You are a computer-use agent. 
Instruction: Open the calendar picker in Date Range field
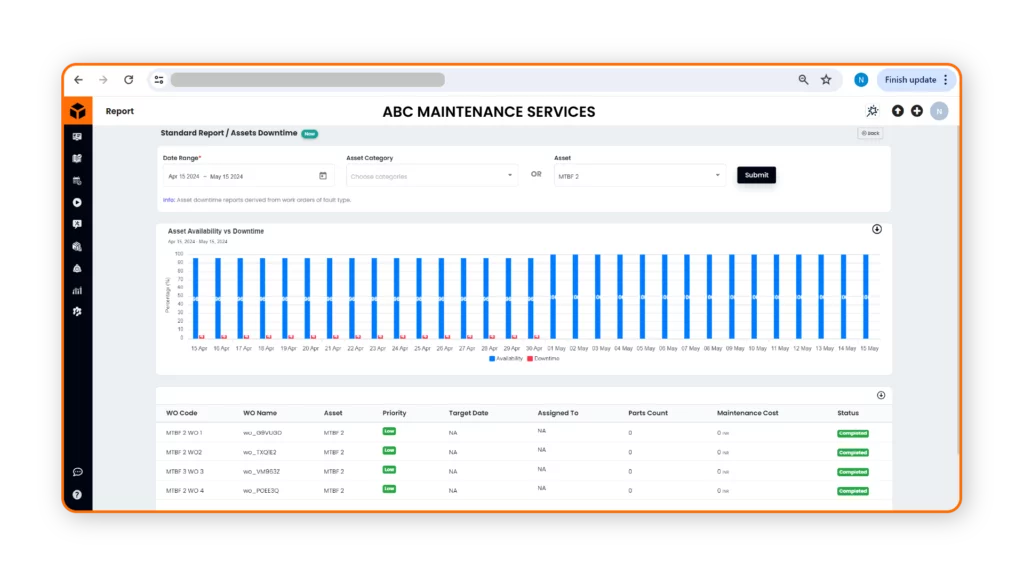[323, 176]
